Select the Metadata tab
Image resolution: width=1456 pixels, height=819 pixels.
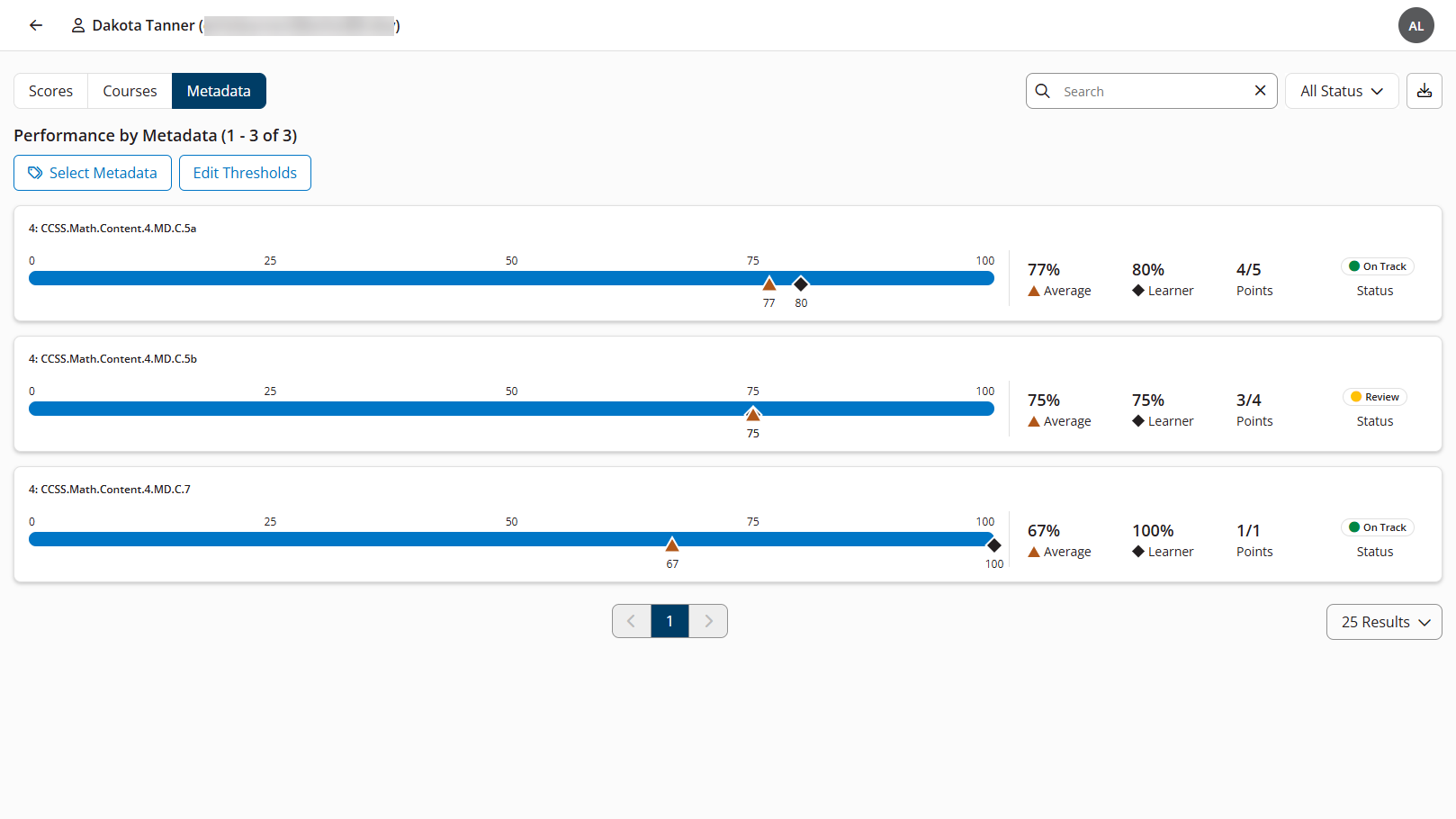pos(219,91)
